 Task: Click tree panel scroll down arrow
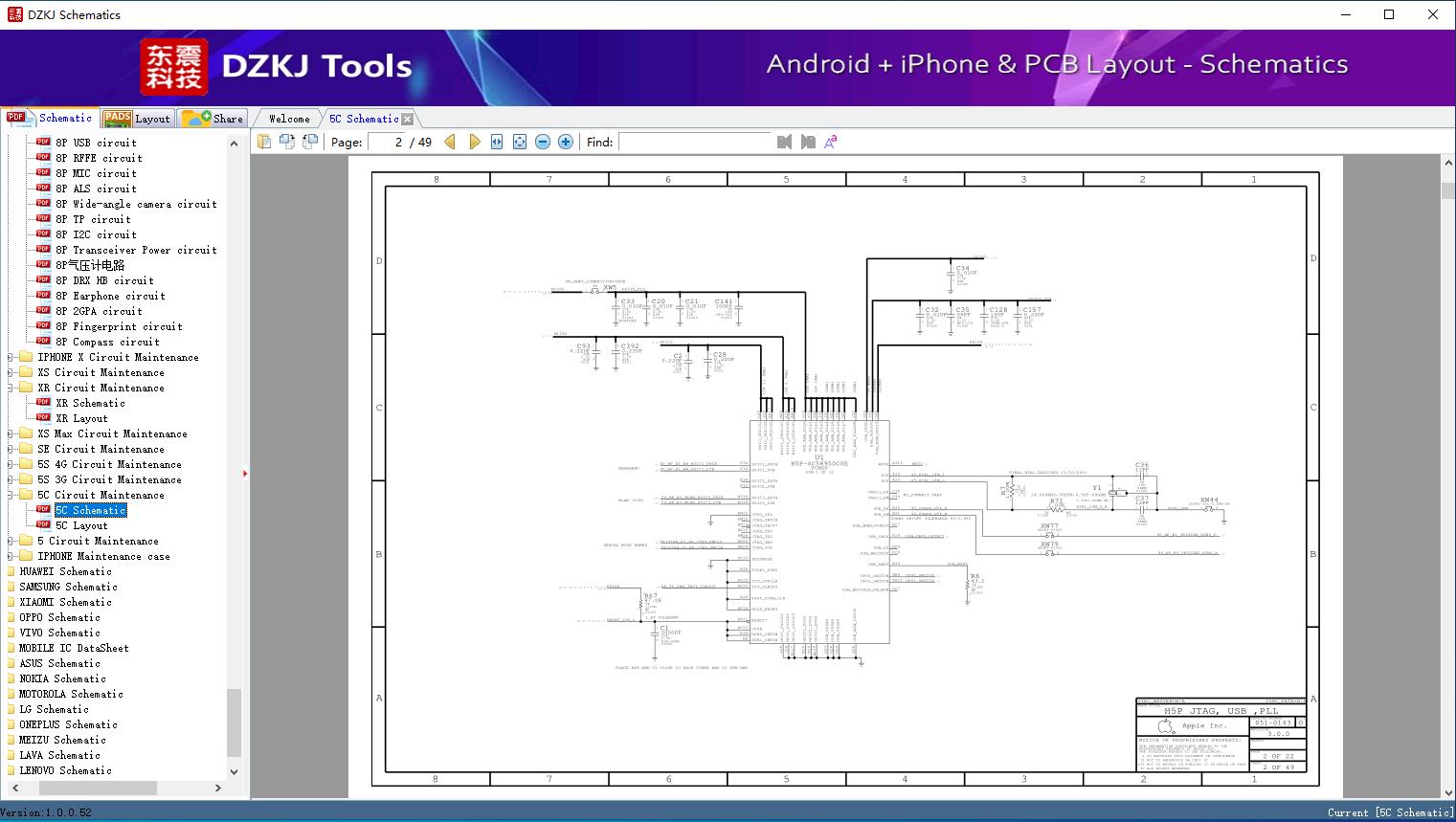click(x=234, y=771)
